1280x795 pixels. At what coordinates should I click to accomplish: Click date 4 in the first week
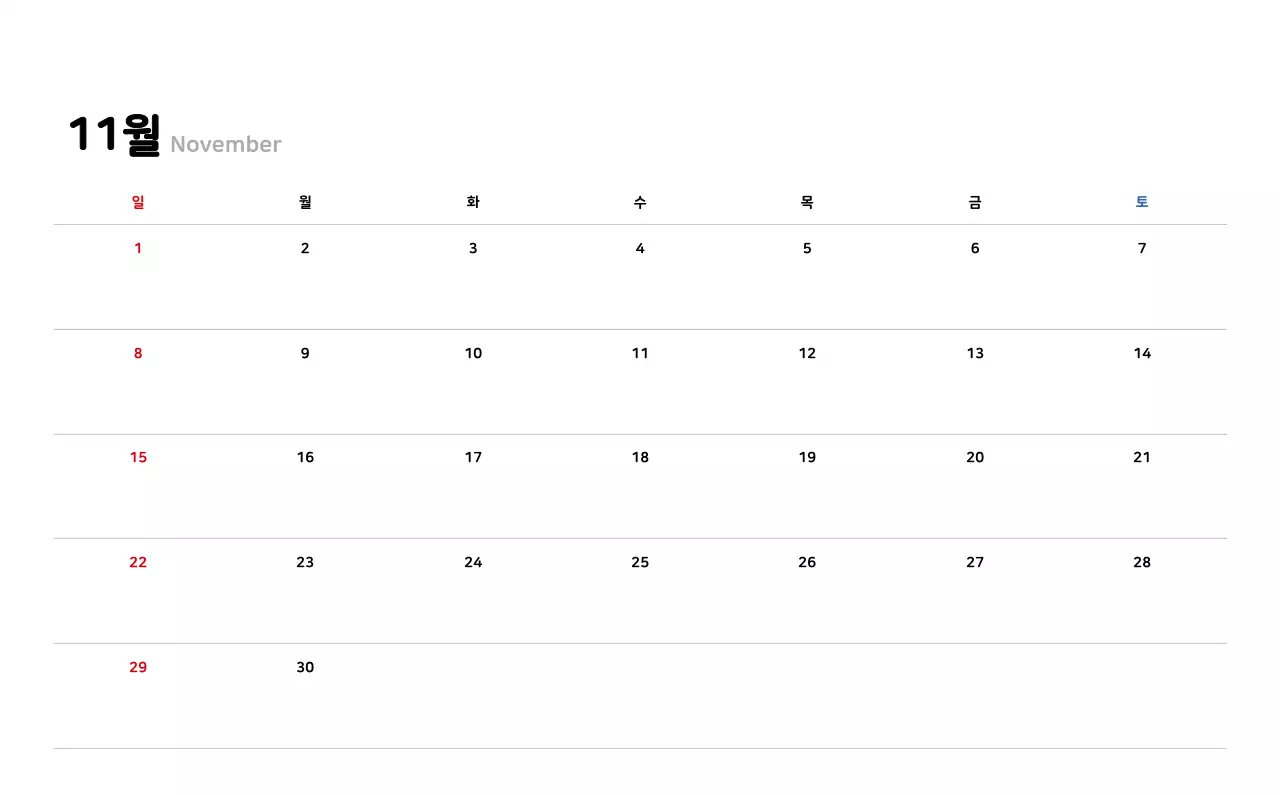tap(640, 249)
